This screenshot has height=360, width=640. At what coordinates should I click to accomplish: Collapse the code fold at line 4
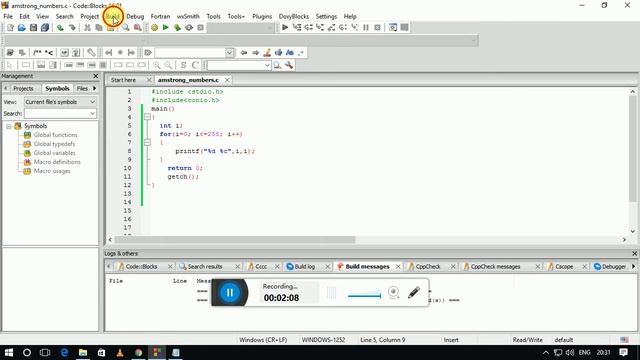coord(147,117)
